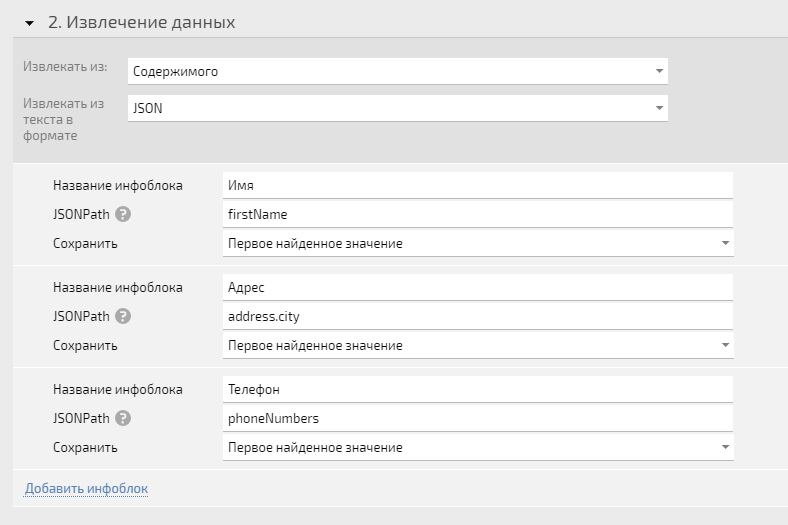This screenshot has width=788, height=525.
Task: Click 'Название инфоблока' label beside Имя field
Action: click(118, 185)
